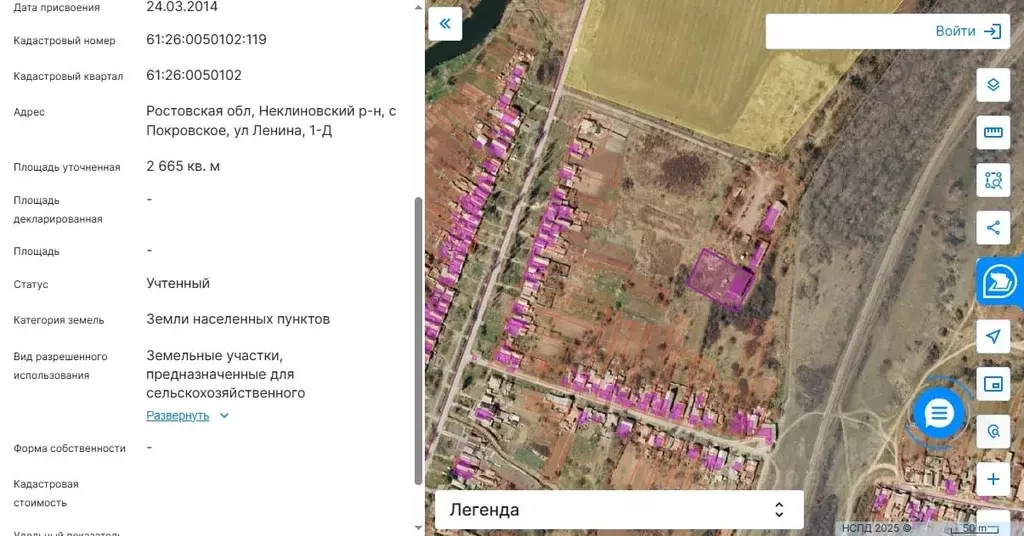This screenshot has height=536, width=1024.
Task: Click the 50 m map scale indicator
Action: coord(974,528)
